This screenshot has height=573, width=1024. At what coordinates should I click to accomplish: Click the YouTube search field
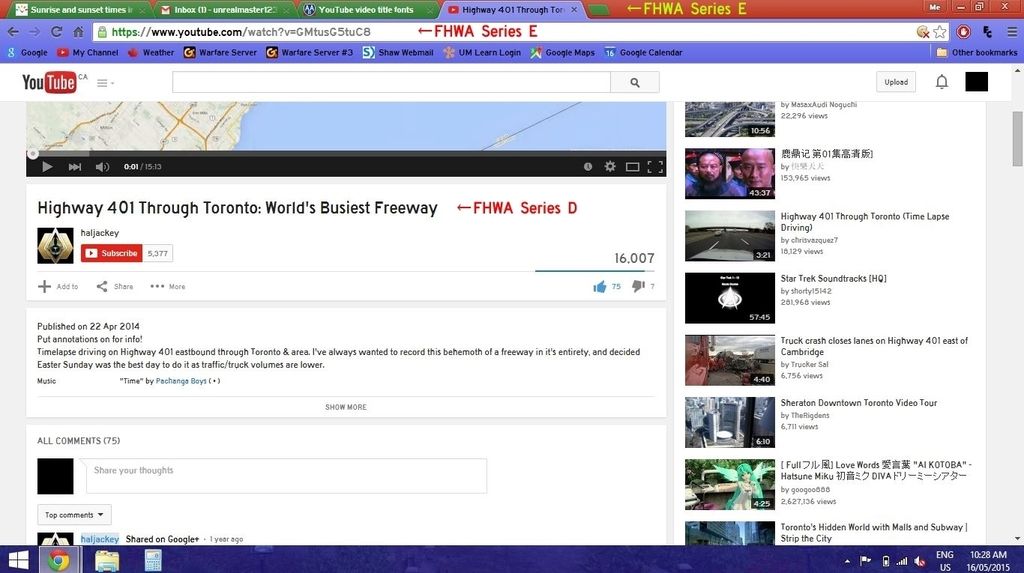(391, 82)
